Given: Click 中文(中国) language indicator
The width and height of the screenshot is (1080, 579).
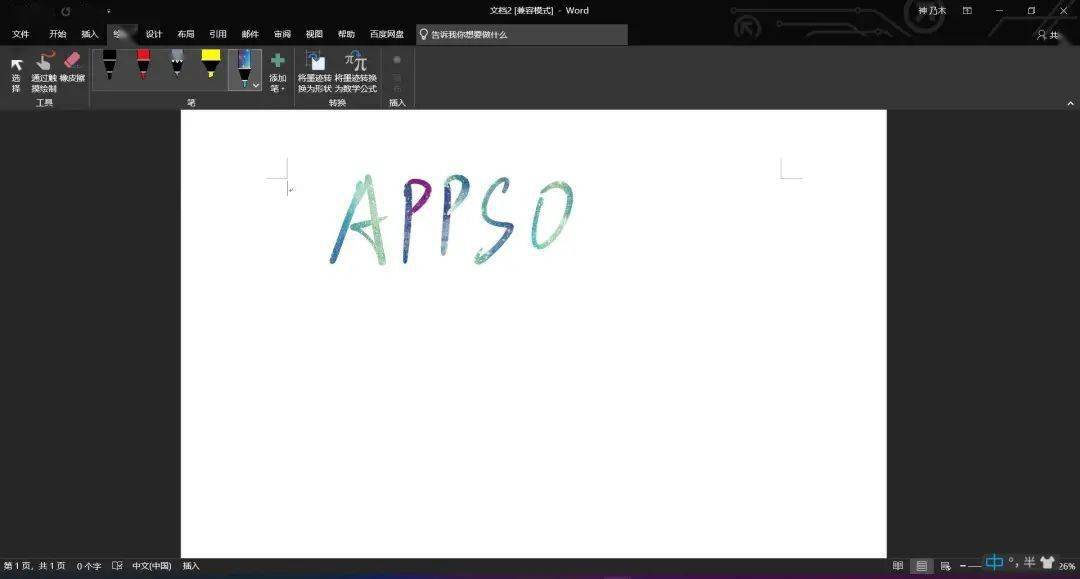Looking at the screenshot, I should click(148, 565).
